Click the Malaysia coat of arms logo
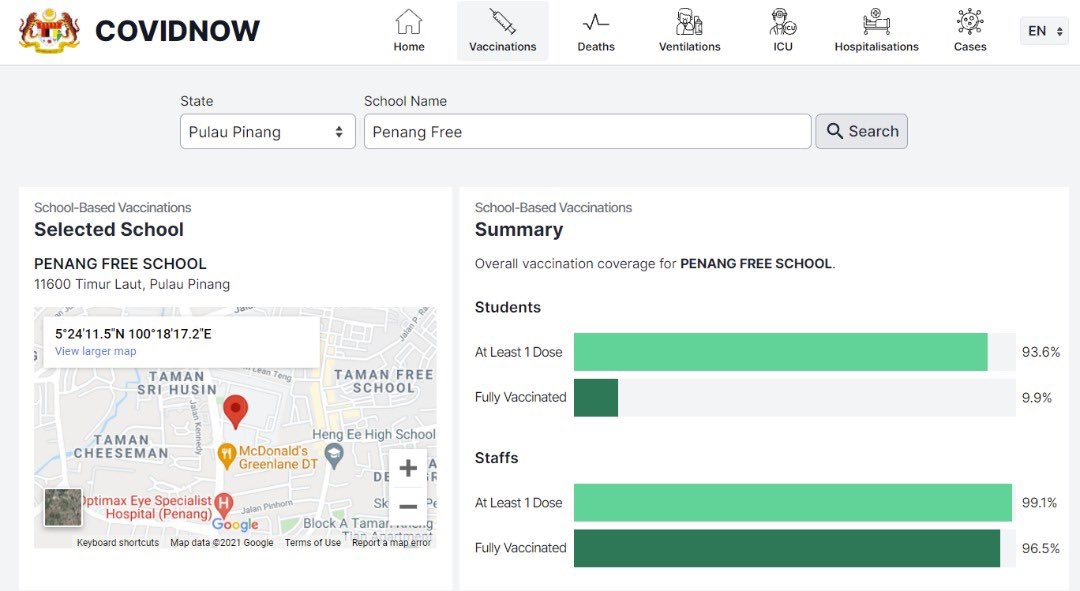 point(48,31)
